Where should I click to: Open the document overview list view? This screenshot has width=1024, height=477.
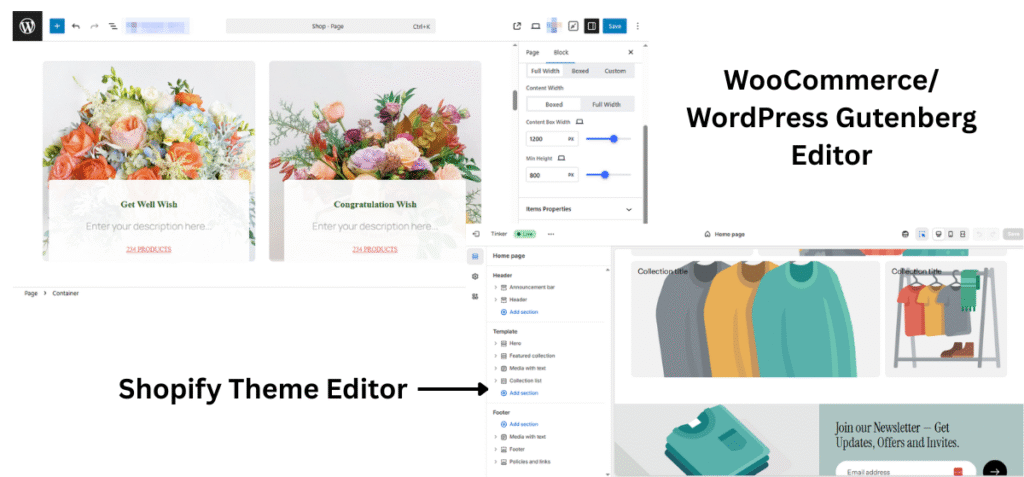[112, 26]
